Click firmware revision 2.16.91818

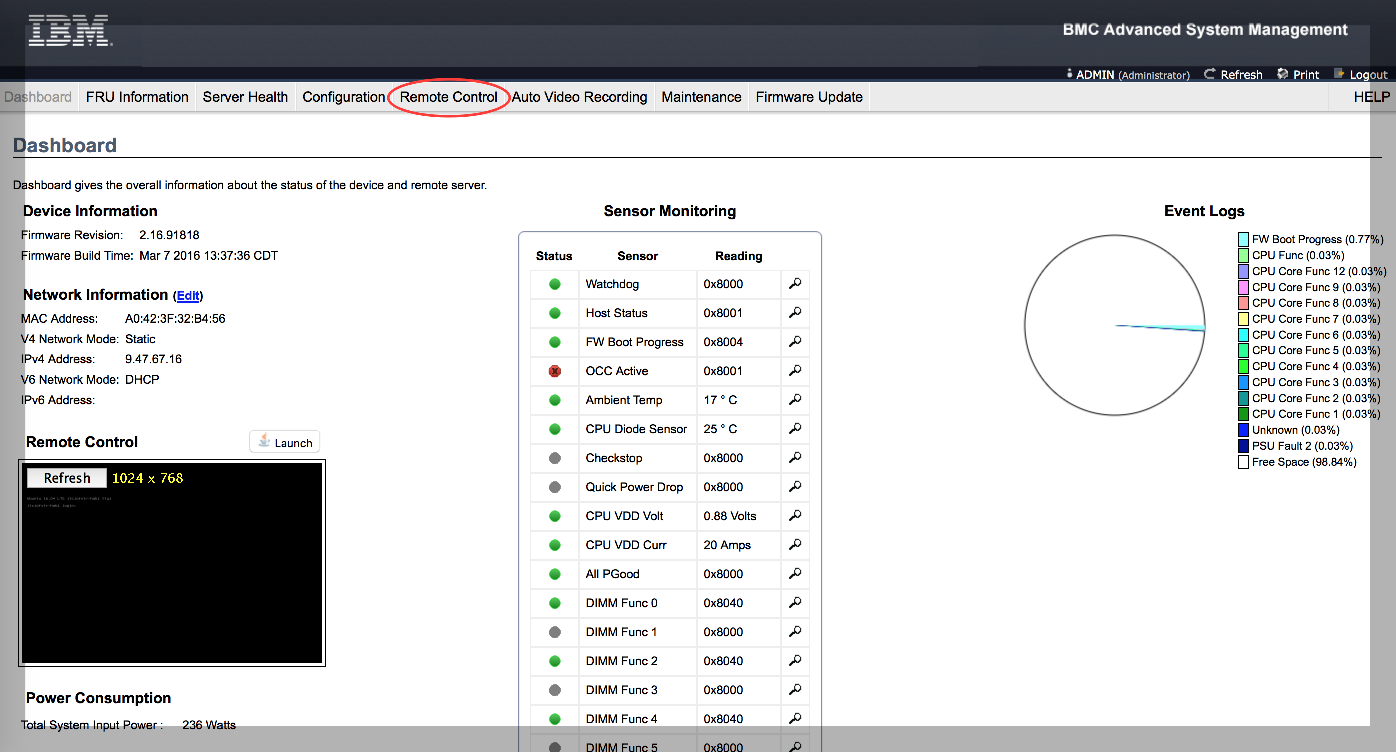[169, 235]
